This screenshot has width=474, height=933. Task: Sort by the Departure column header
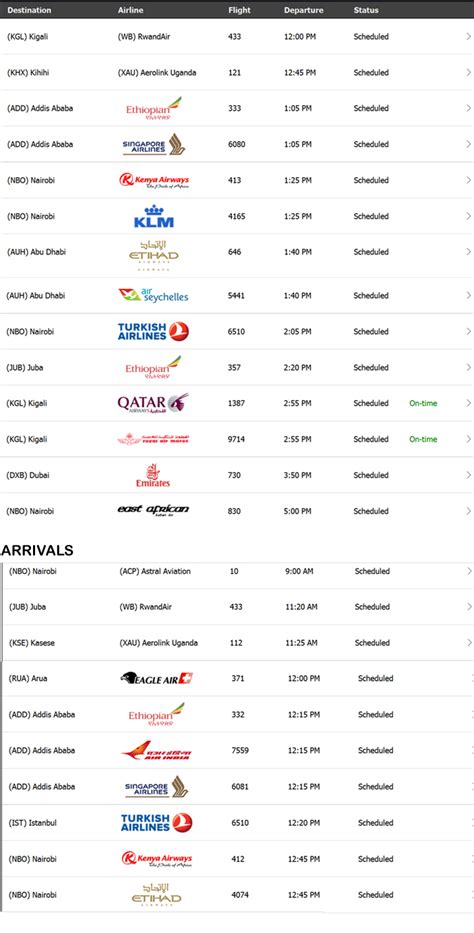(x=303, y=10)
